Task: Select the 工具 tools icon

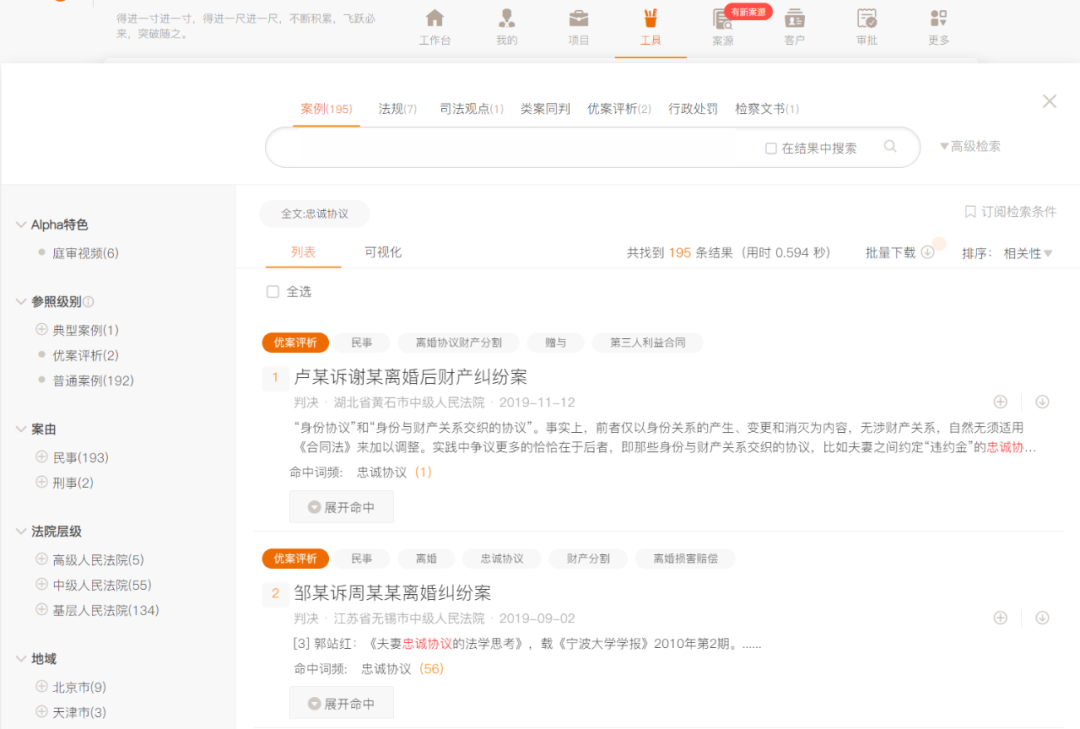Action: [x=650, y=19]
